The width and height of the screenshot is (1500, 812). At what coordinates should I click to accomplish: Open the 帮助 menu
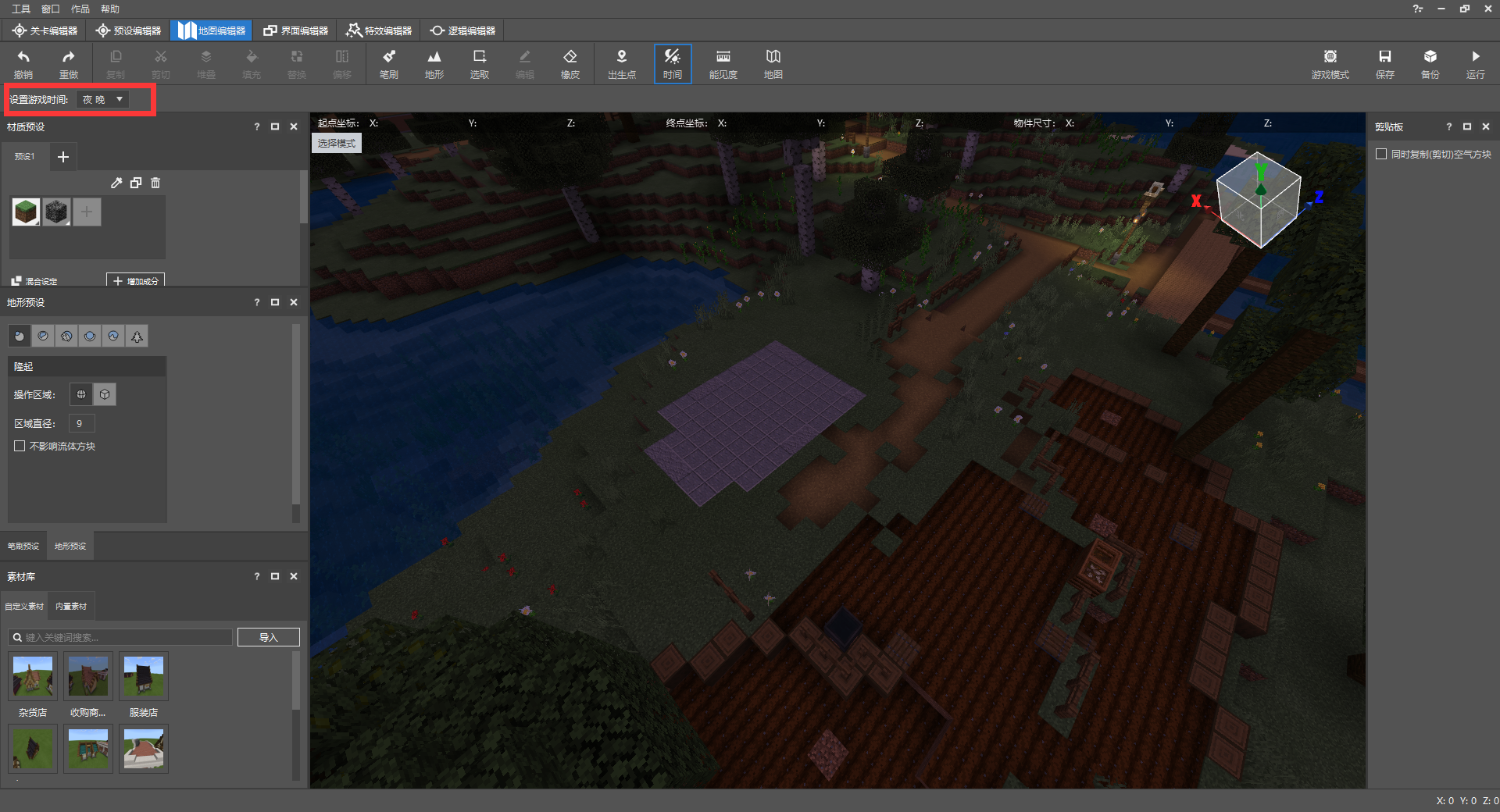click(x=110, y=9)
